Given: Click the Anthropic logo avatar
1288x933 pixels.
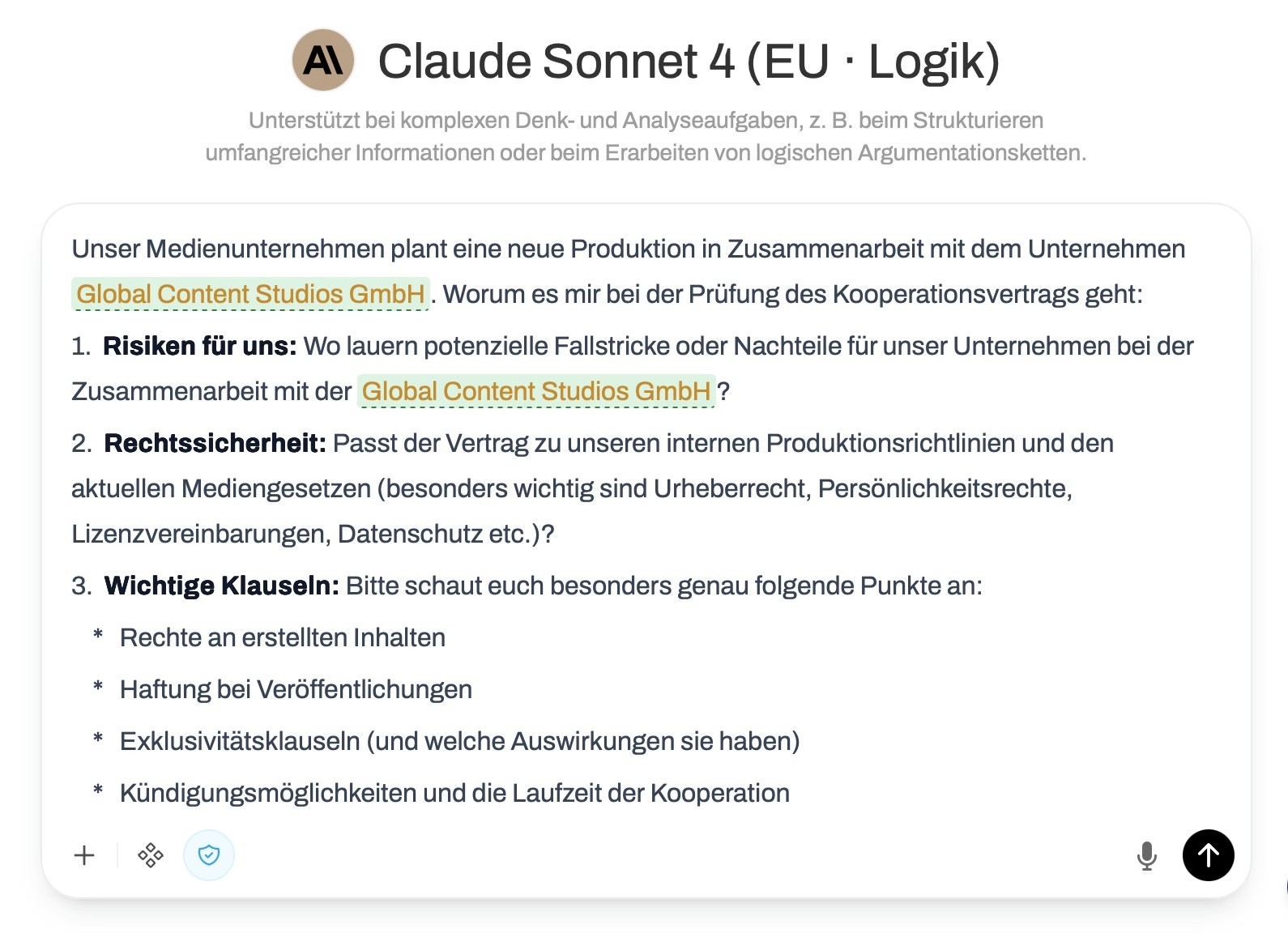Looking at the screenshot, I should (323, 60).
